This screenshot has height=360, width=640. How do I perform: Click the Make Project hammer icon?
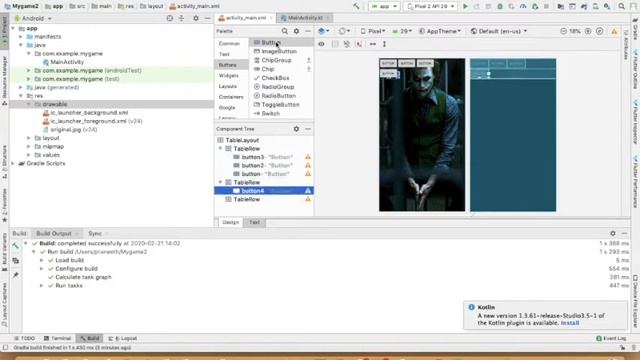click(x=356, y=6)
